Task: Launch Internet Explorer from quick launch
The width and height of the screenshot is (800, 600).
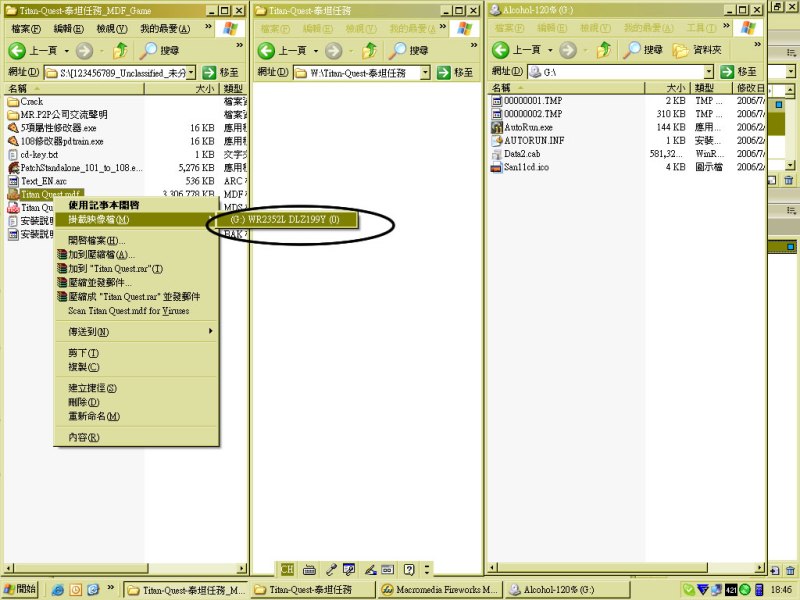Action: (x=58, y=590)
